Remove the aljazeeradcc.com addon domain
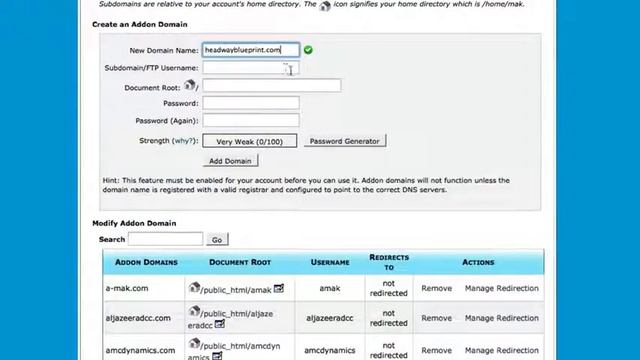Viewport: 640px width, 360px height. point(437,318)
